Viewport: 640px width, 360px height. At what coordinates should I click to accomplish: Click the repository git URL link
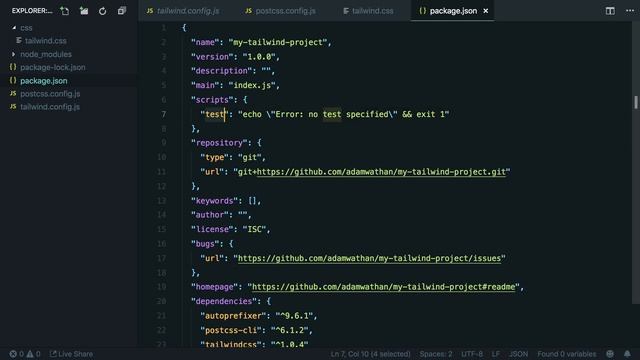click(381, 172)
